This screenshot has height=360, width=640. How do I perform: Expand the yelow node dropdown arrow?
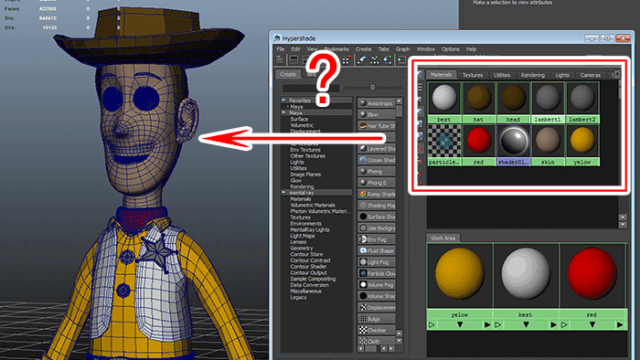(x=460, y=325)
